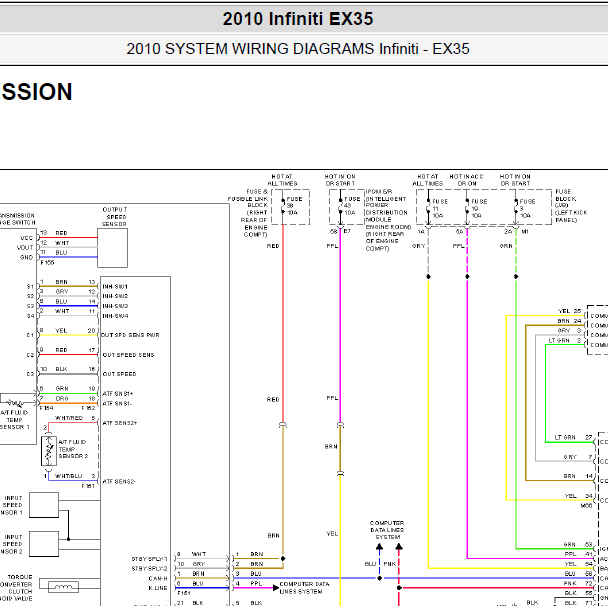Click the "FUSE 38 10A" label

294,206
